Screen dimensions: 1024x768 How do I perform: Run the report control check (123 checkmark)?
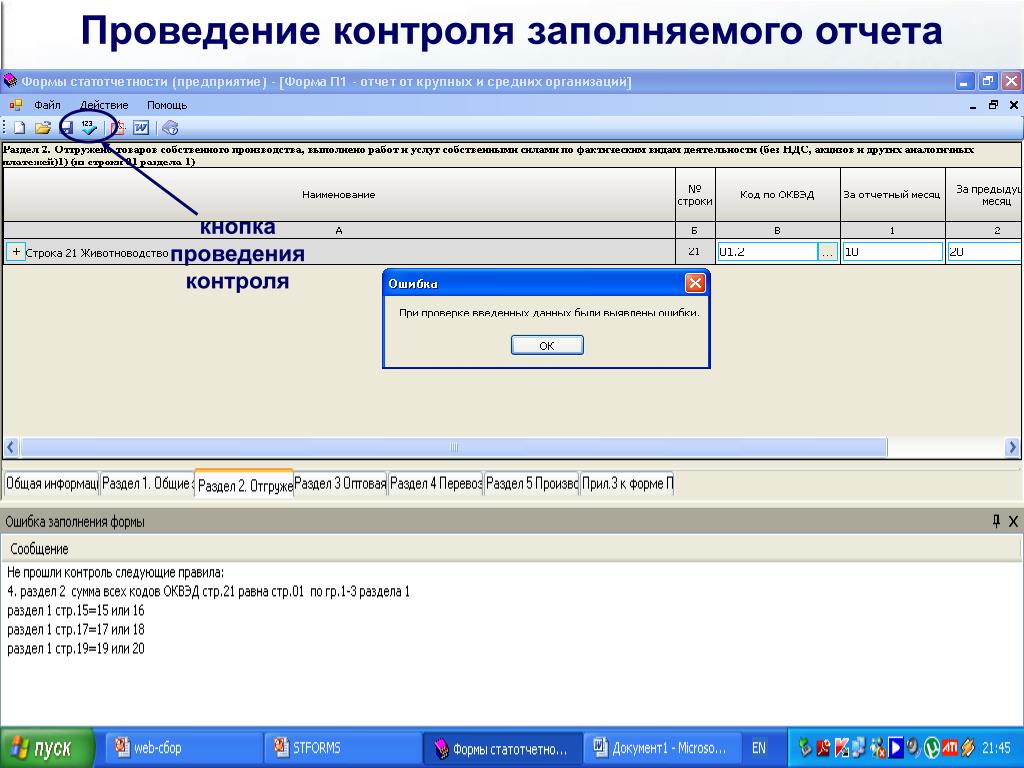coord(89,127)
